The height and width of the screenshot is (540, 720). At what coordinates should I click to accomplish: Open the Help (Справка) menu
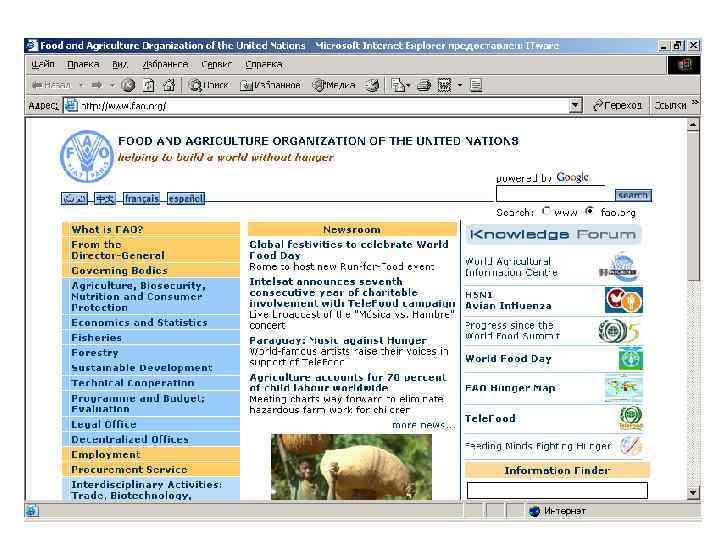264,64
